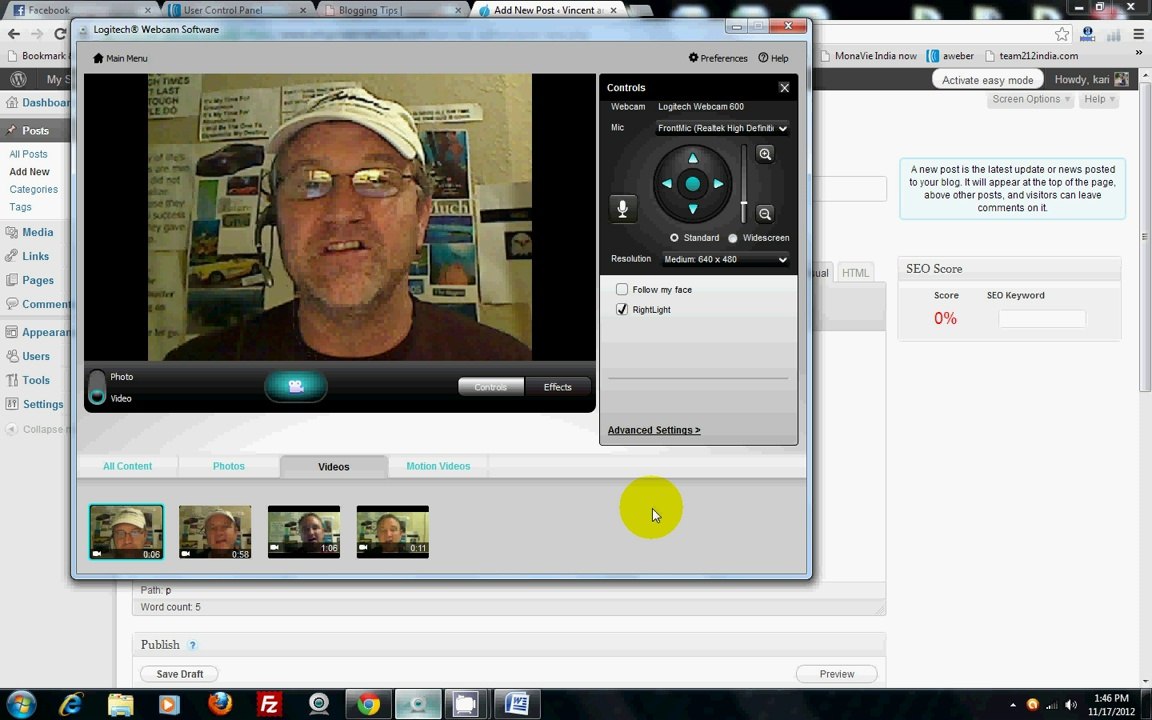
Task: Go to Main Menu home icon
Action: click(120, 58)
